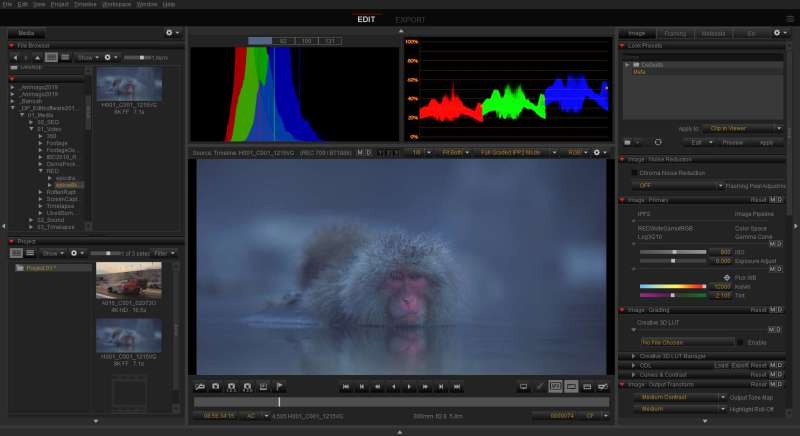Expand the 02_Sound folder
Viewport: 800px width, 436px height.
pos(31,220)
